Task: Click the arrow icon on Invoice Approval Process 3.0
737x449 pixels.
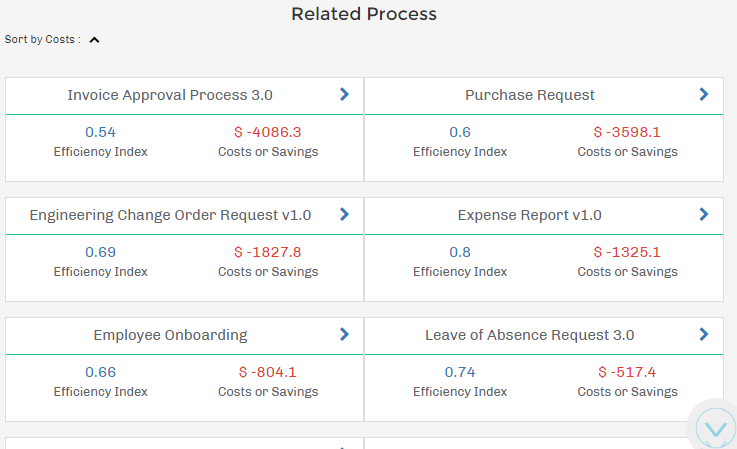Action: [x=344, y=94]
